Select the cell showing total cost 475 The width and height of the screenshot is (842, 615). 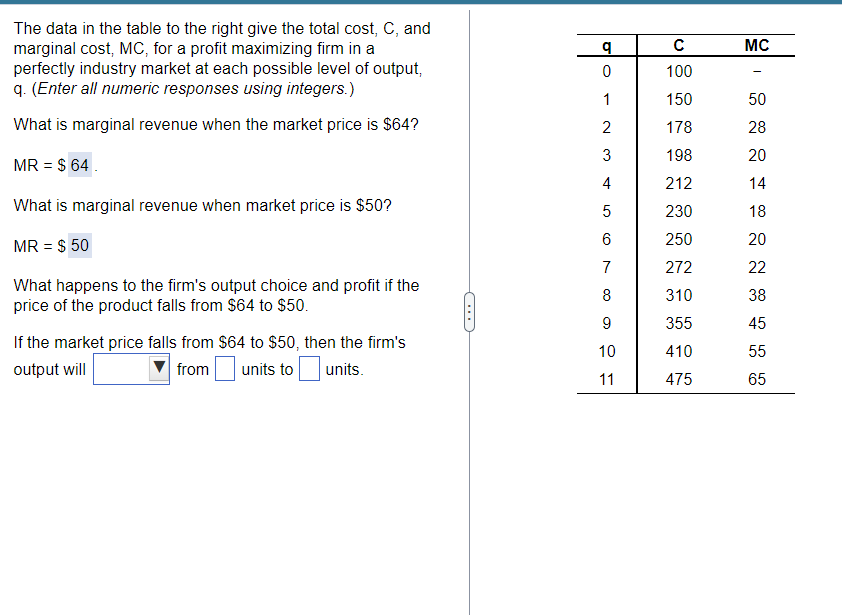point(678,379)
